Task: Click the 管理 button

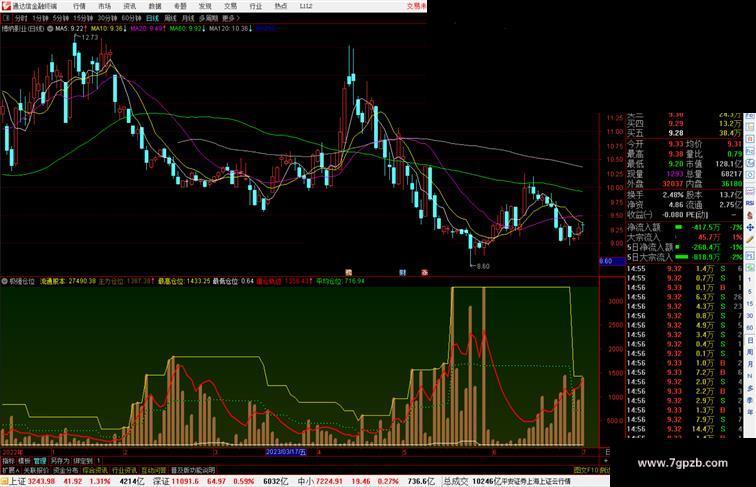Action: [40, 461]
